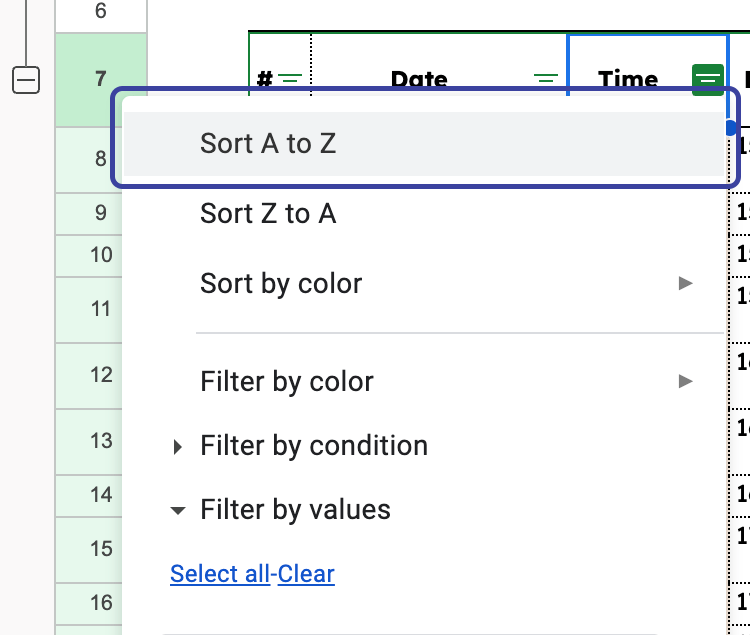750x635 pixels.
Task: Select row 7 header
Action: 100,79
